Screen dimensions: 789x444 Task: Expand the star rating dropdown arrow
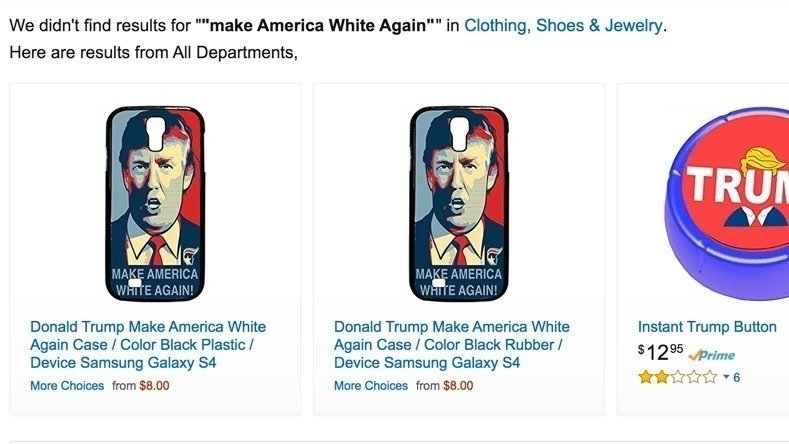[726, 377]
